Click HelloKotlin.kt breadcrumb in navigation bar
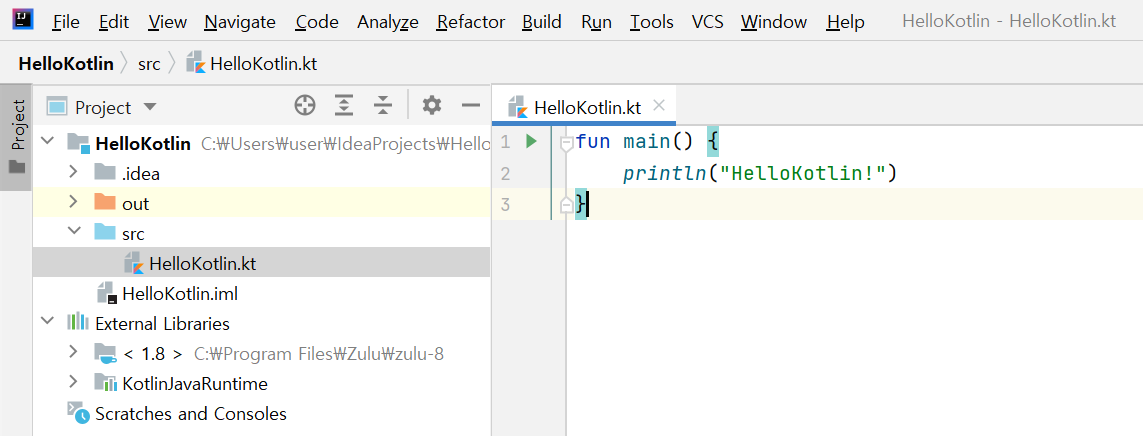This screenshot has height=436, width=1143. (251, 63)
